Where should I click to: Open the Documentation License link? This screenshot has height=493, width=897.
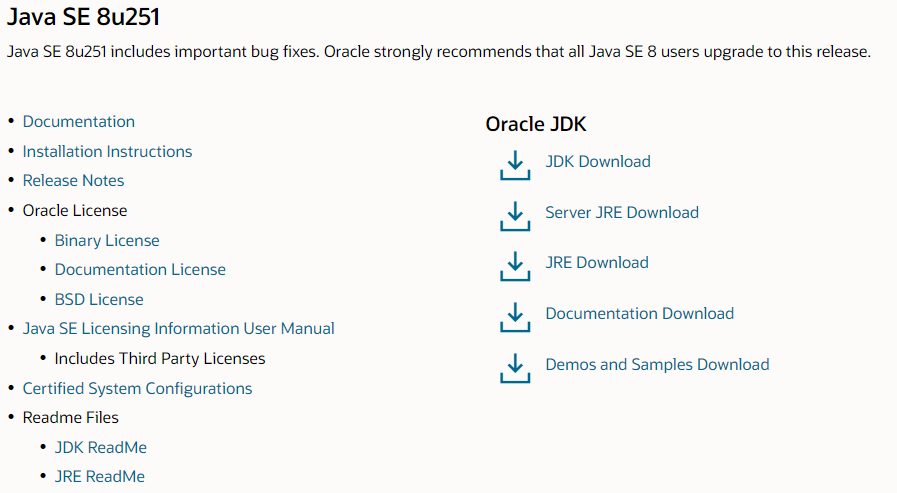[140, 270]
